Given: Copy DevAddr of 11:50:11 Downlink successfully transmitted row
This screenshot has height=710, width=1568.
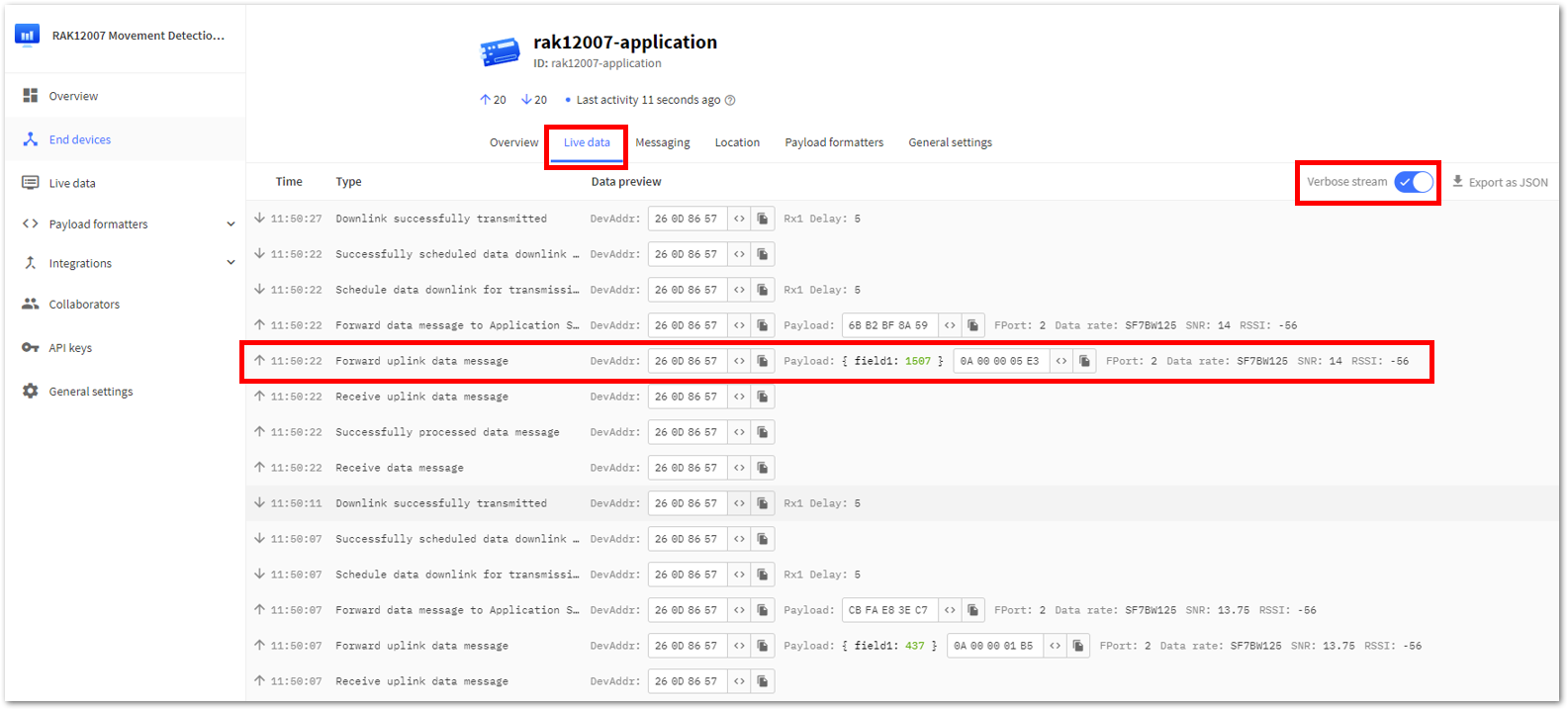Looking at the screenshot, I should coord(763,503).
